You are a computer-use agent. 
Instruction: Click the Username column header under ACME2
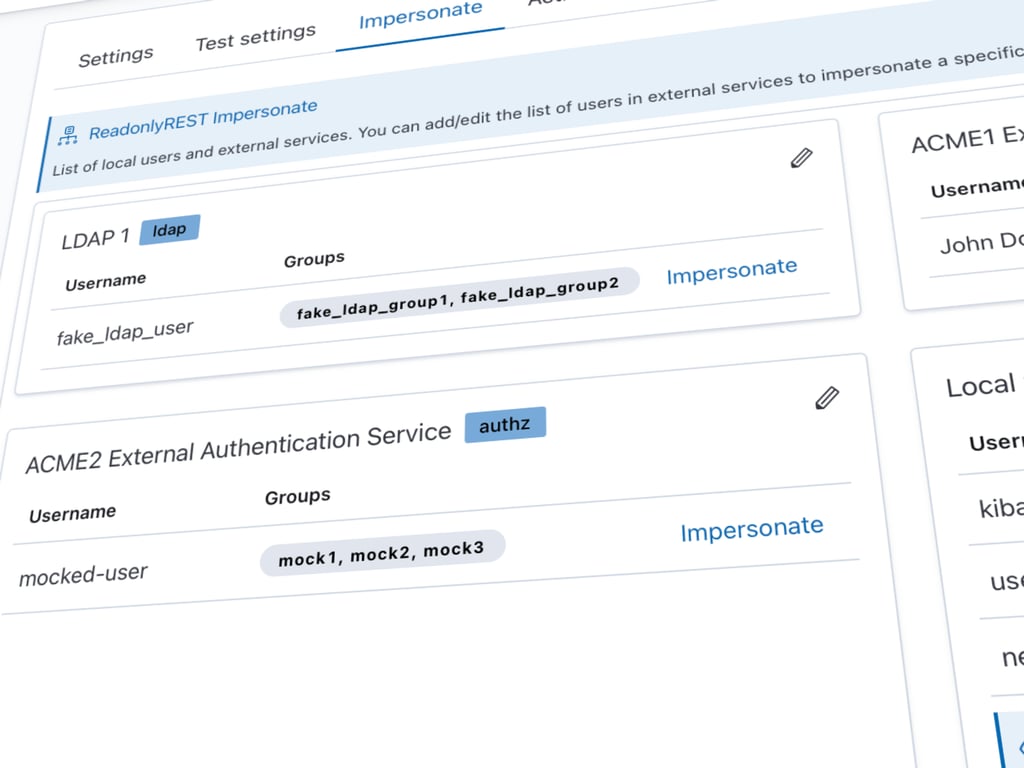[x=72, y=514]
